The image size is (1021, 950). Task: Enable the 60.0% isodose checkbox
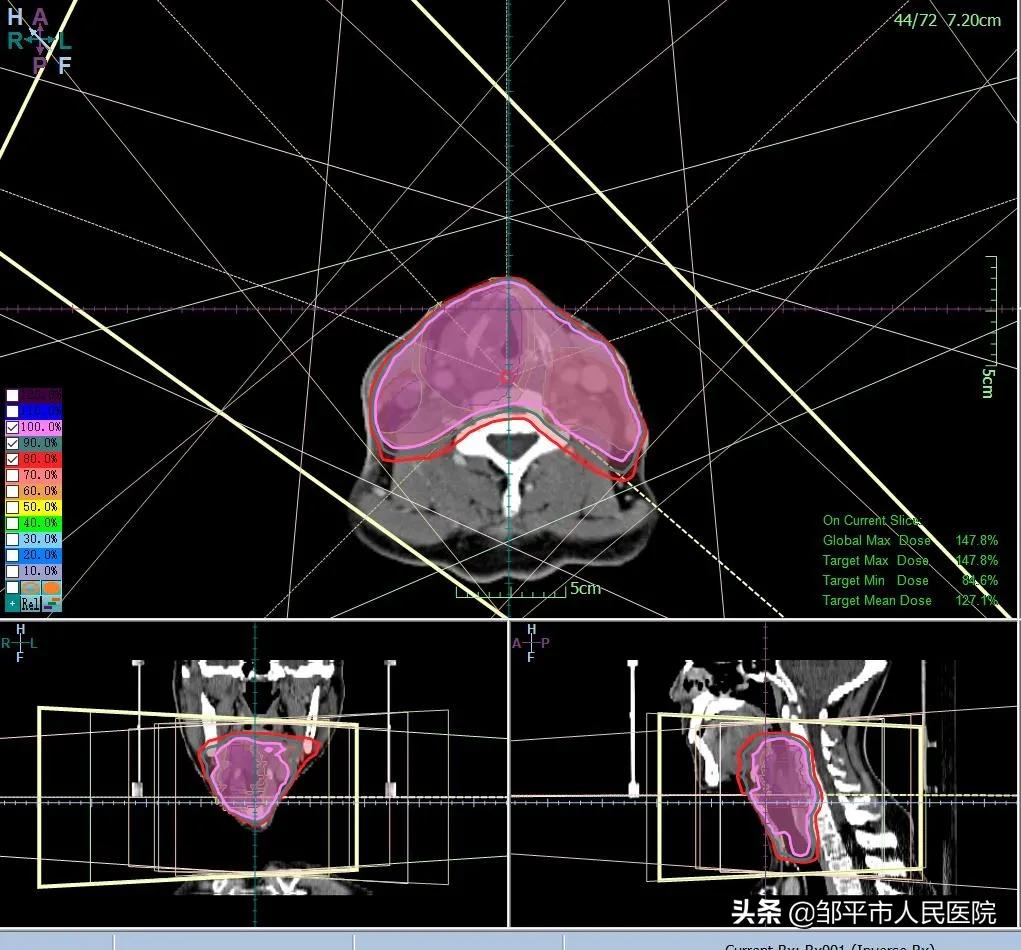pyautogui.click(x=12, y=491)
